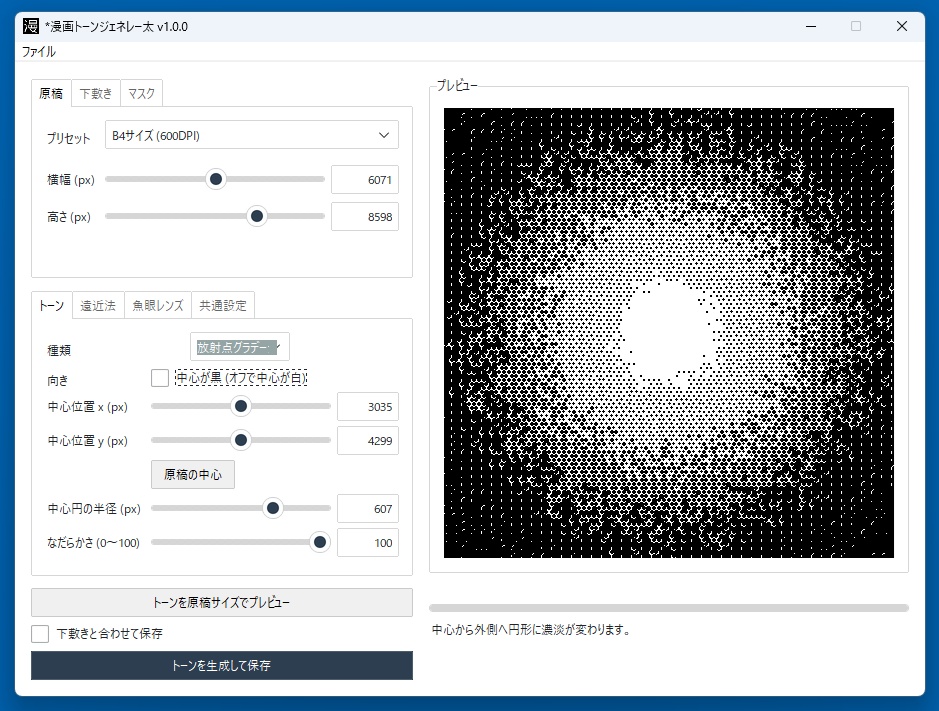Open the 共通設定 tab

point(223,305)
